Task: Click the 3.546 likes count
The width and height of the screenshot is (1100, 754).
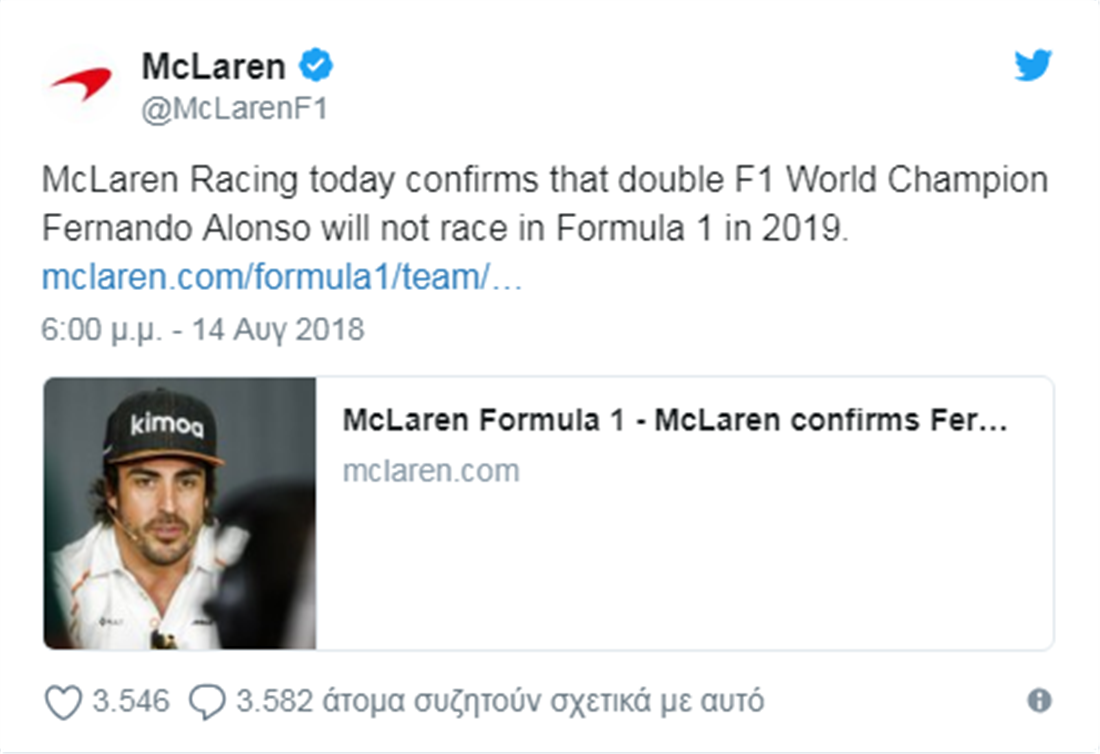Action: [x=132, y=701]
